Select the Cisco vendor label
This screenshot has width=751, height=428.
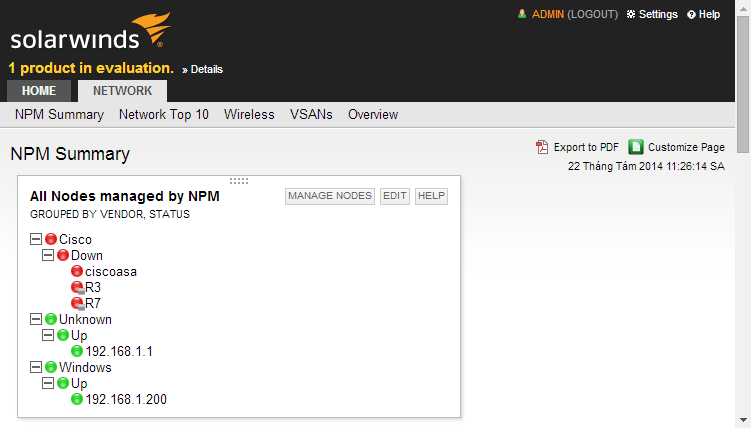point(75,239)
